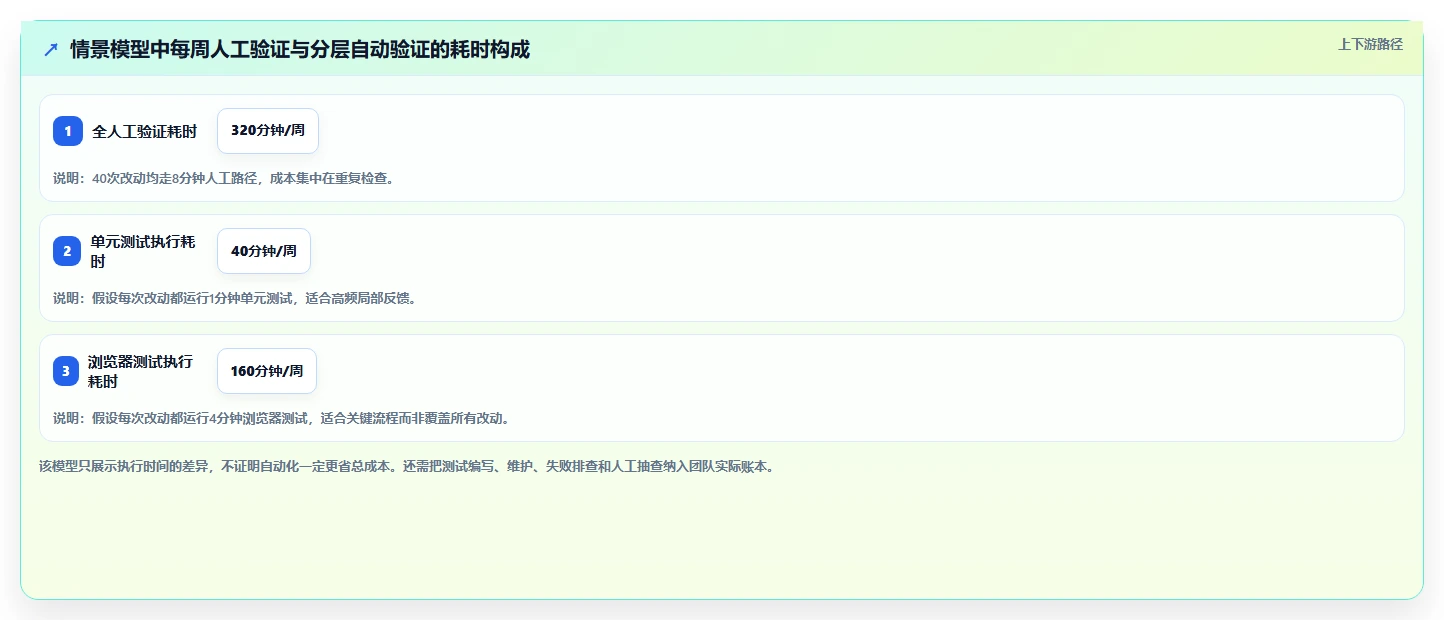Viewport: 1444px width, 620px height.
Task: Click the footer disclaimer starting 该模型只展示执行时间的差异
Action: click(407, 466)
